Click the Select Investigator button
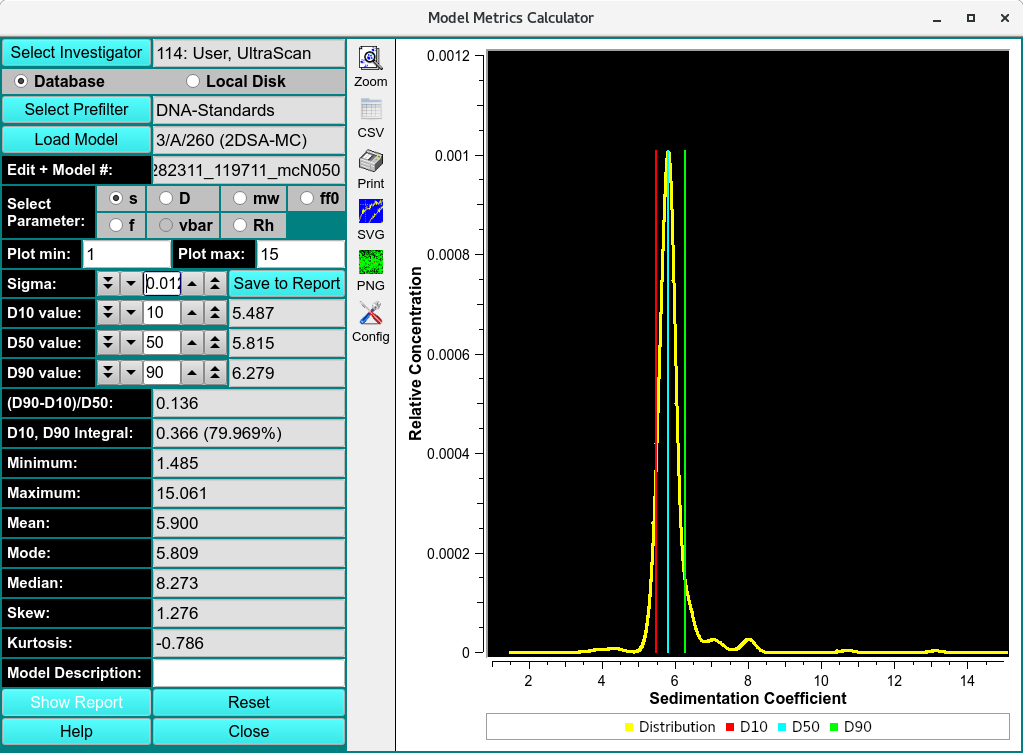 (76, 53)
